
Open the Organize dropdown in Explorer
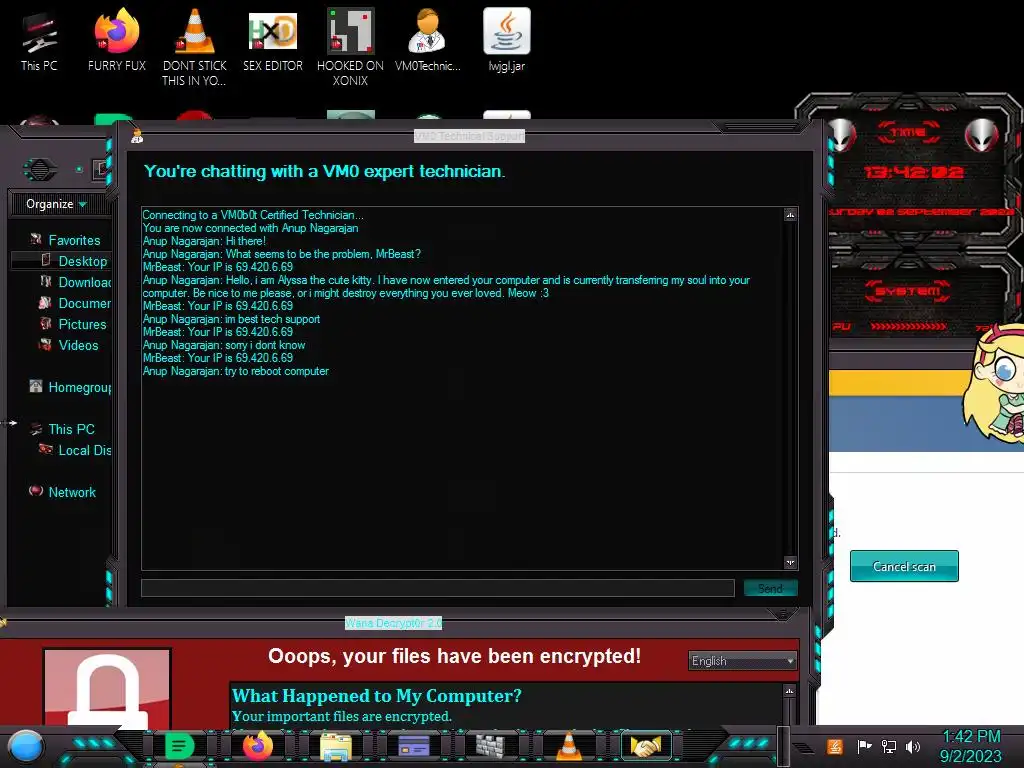[x=56, y=204]
